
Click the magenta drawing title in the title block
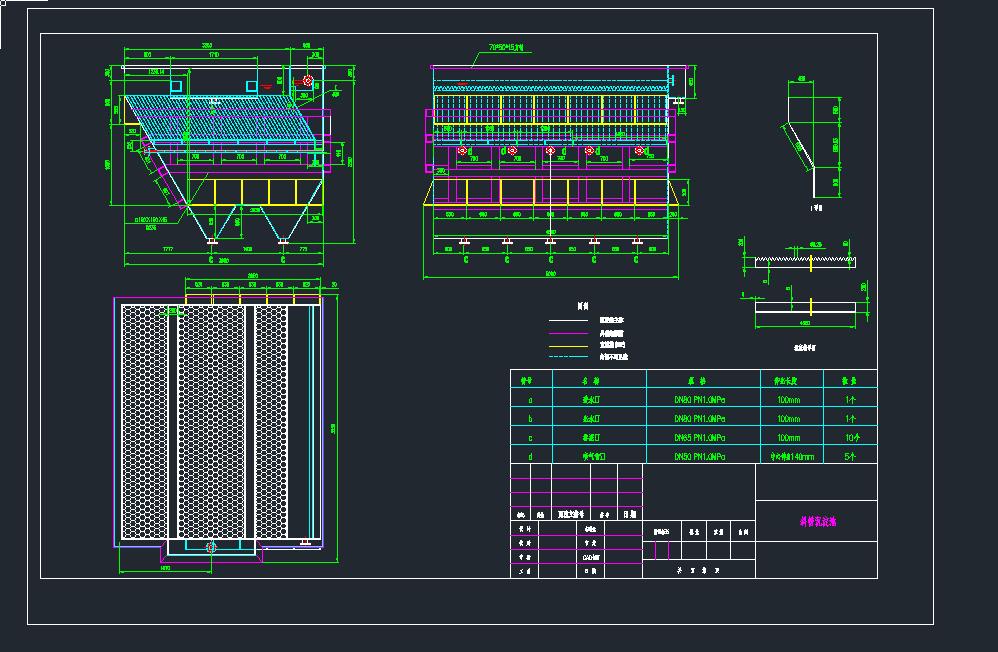(816, 522)
